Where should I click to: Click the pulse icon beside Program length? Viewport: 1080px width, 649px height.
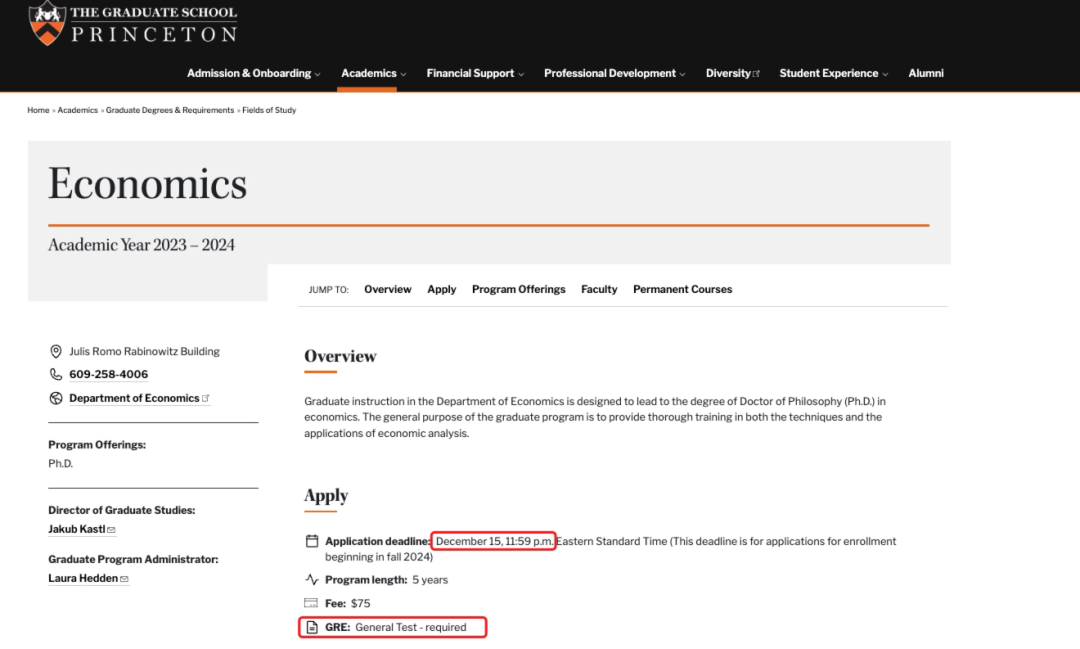click(x=312, y=580)
